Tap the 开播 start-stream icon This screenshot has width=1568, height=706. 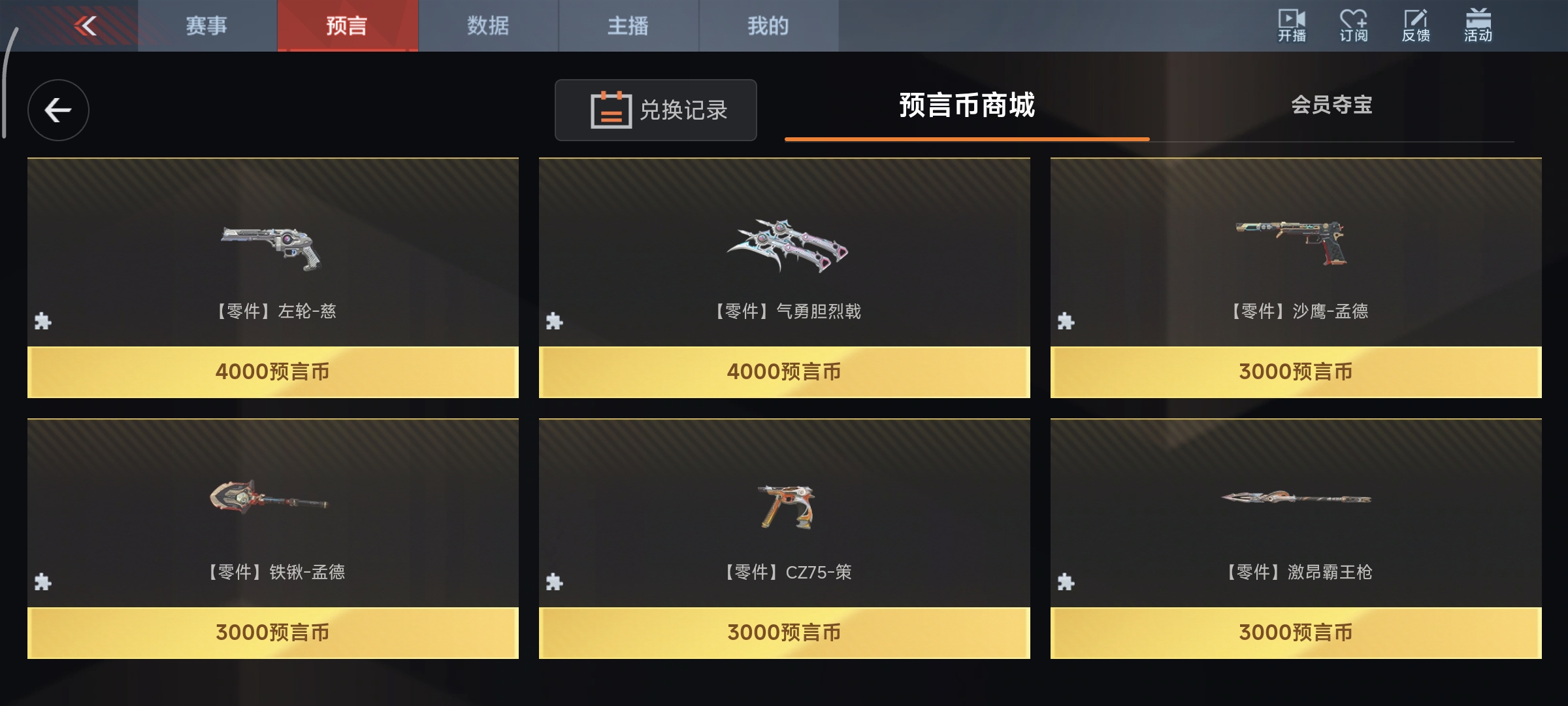1292,25
